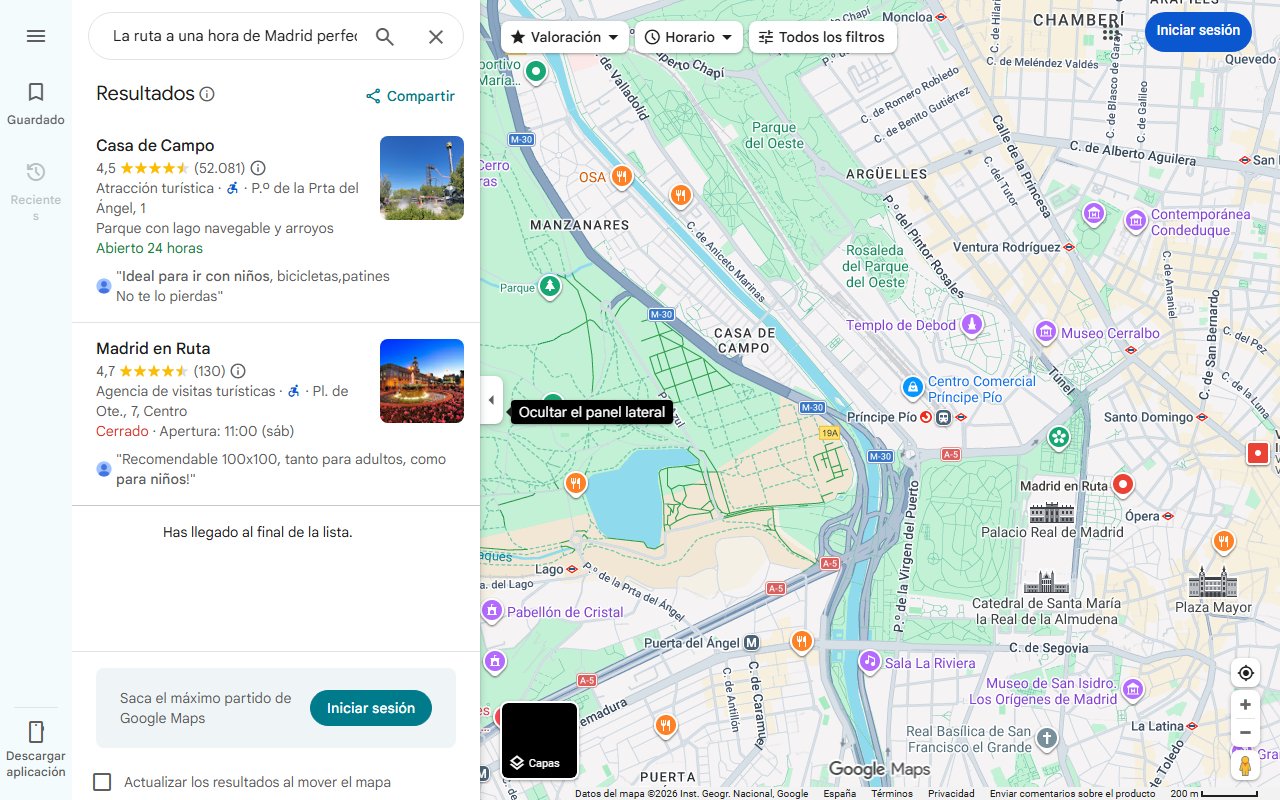Image resolution: width=1280 pixels, height=800 pixels.
Task: Open the main navigation menu
Action: (36, 36)
